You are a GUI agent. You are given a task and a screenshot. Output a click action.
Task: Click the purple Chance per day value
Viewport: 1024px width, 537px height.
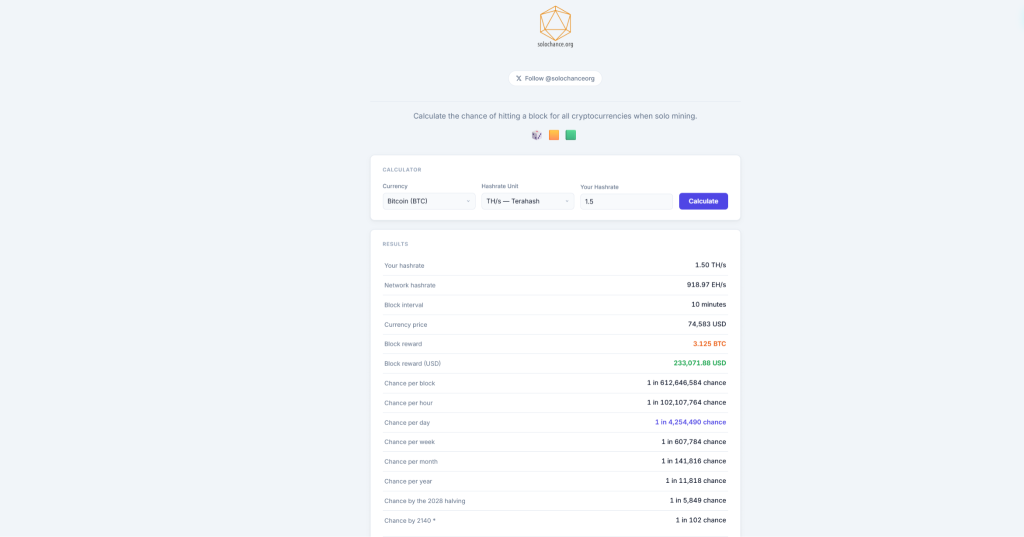(x=690, y=422)
